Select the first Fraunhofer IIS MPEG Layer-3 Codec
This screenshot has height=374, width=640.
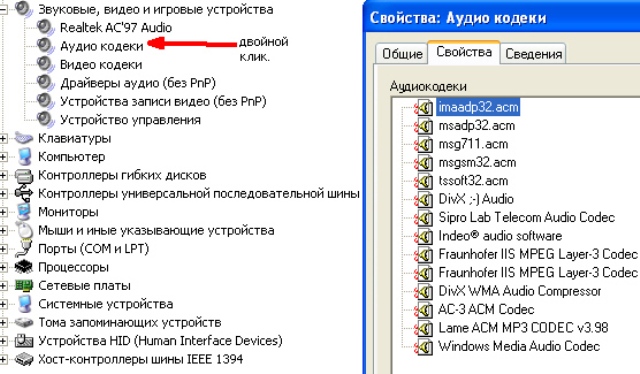[x=538, y=254]
